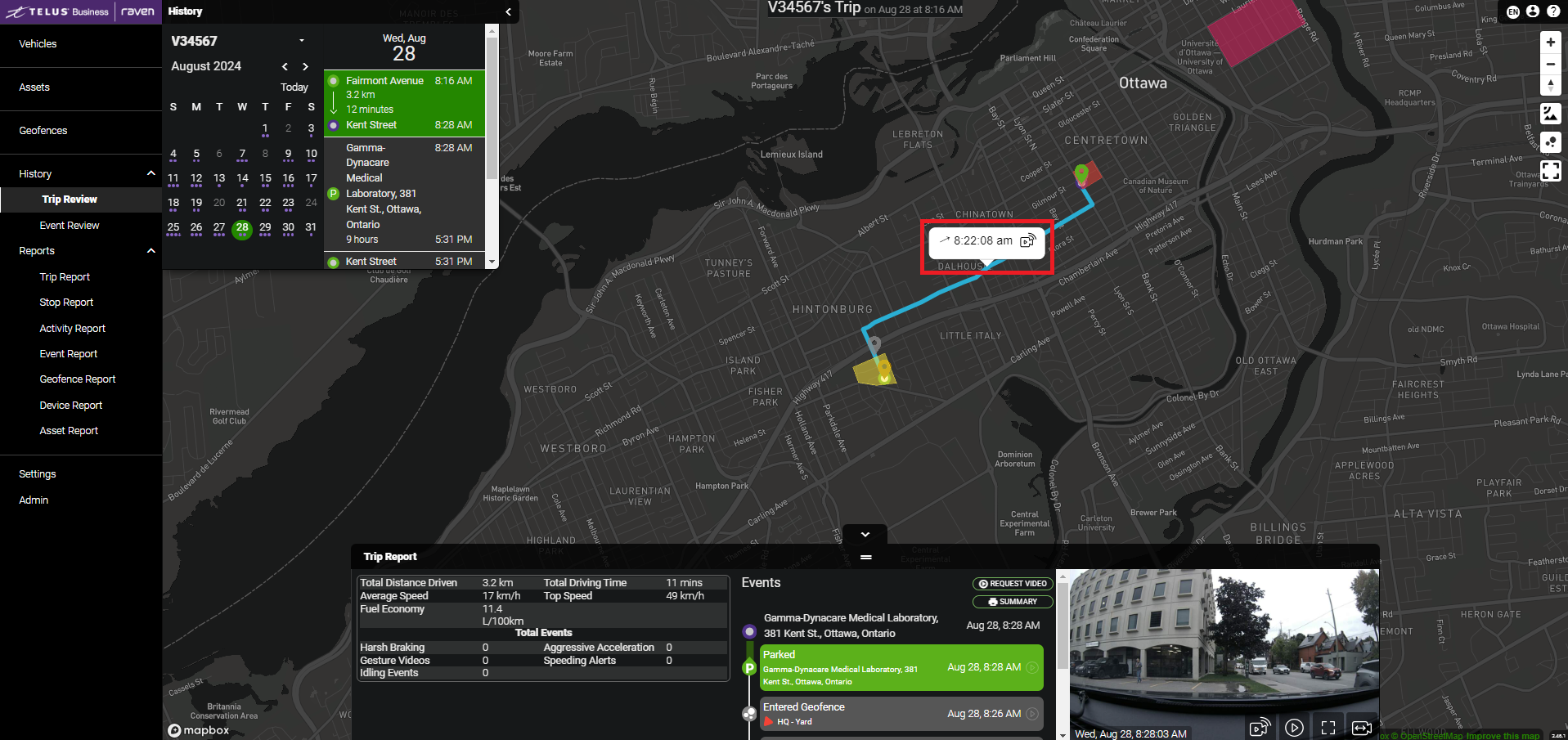
Task: Switch dashcam camera view
Action: tap(1361, 727)
